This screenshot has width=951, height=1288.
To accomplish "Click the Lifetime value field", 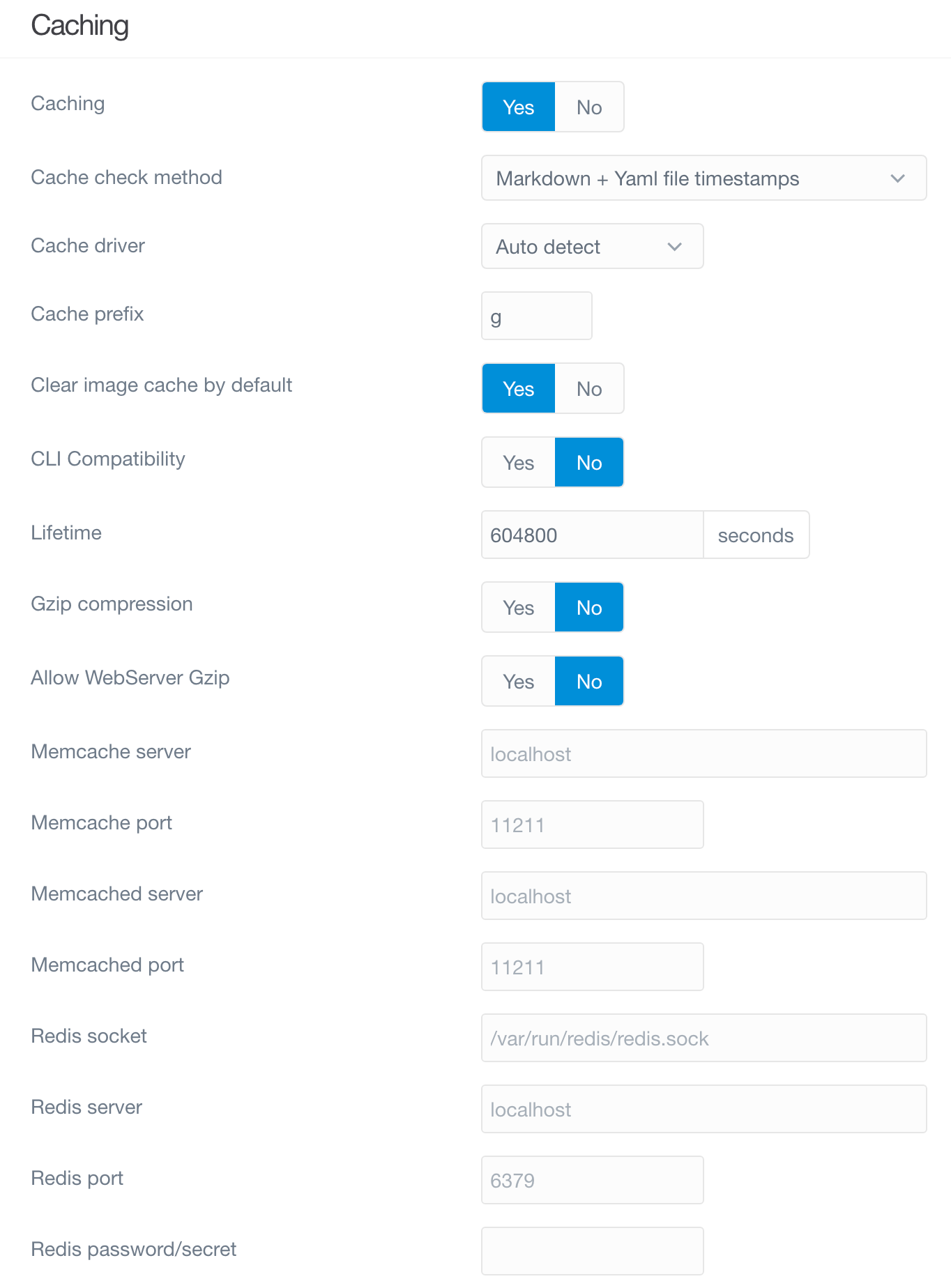I will 592,535.
